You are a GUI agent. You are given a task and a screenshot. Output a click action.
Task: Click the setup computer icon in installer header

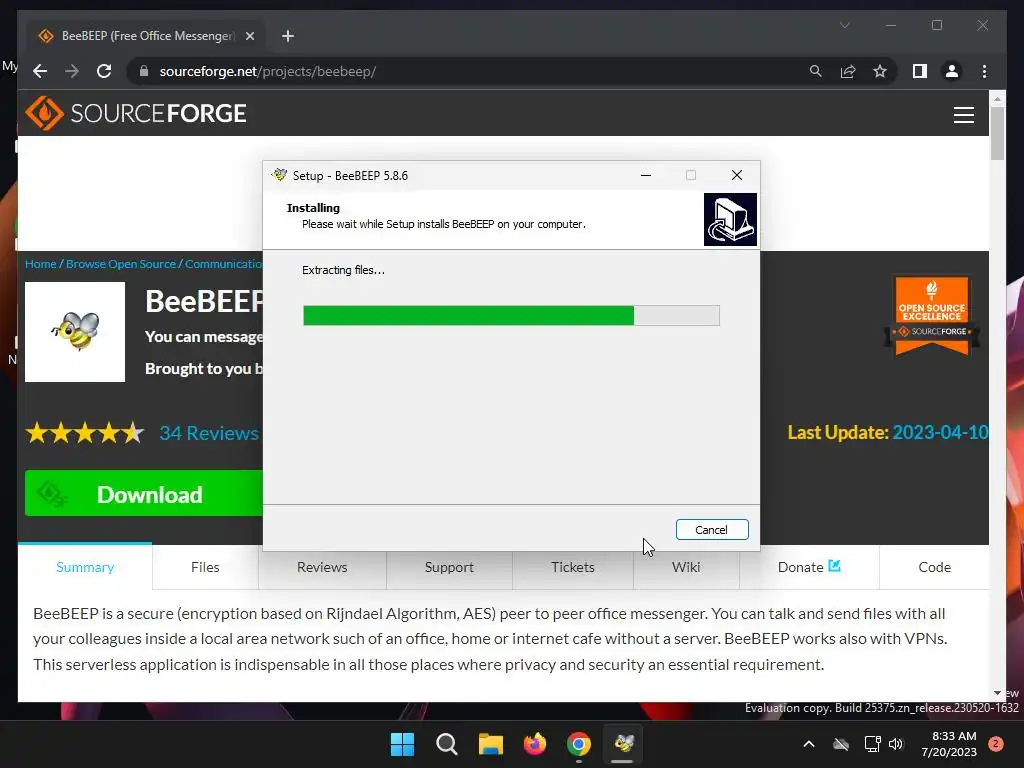coord(730,219)
